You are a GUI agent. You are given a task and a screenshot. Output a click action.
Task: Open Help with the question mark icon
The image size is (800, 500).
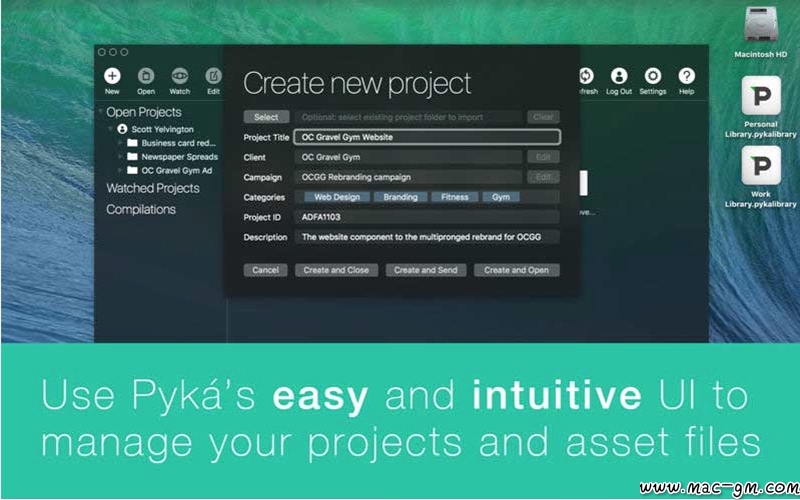(686, 76)
